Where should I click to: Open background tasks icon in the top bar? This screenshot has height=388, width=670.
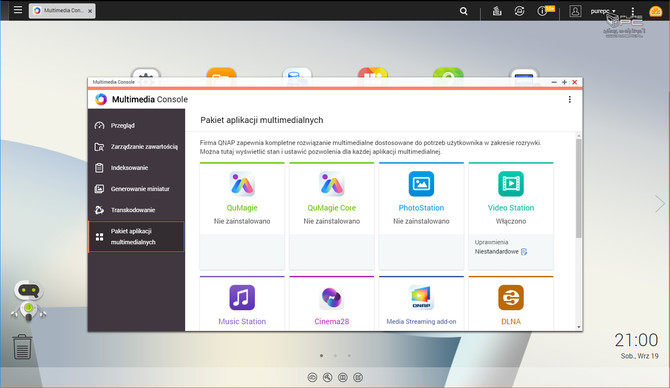(497, 11)
